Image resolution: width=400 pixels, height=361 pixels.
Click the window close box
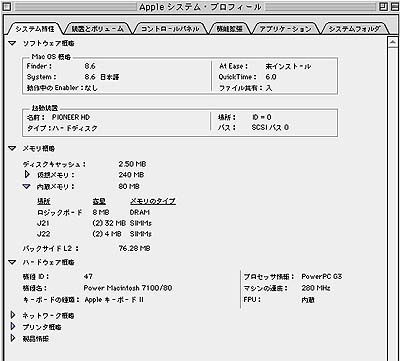8,7
